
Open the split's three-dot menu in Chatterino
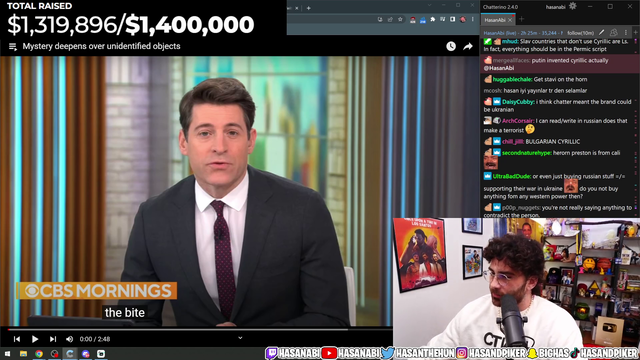[x=626, y=33]
